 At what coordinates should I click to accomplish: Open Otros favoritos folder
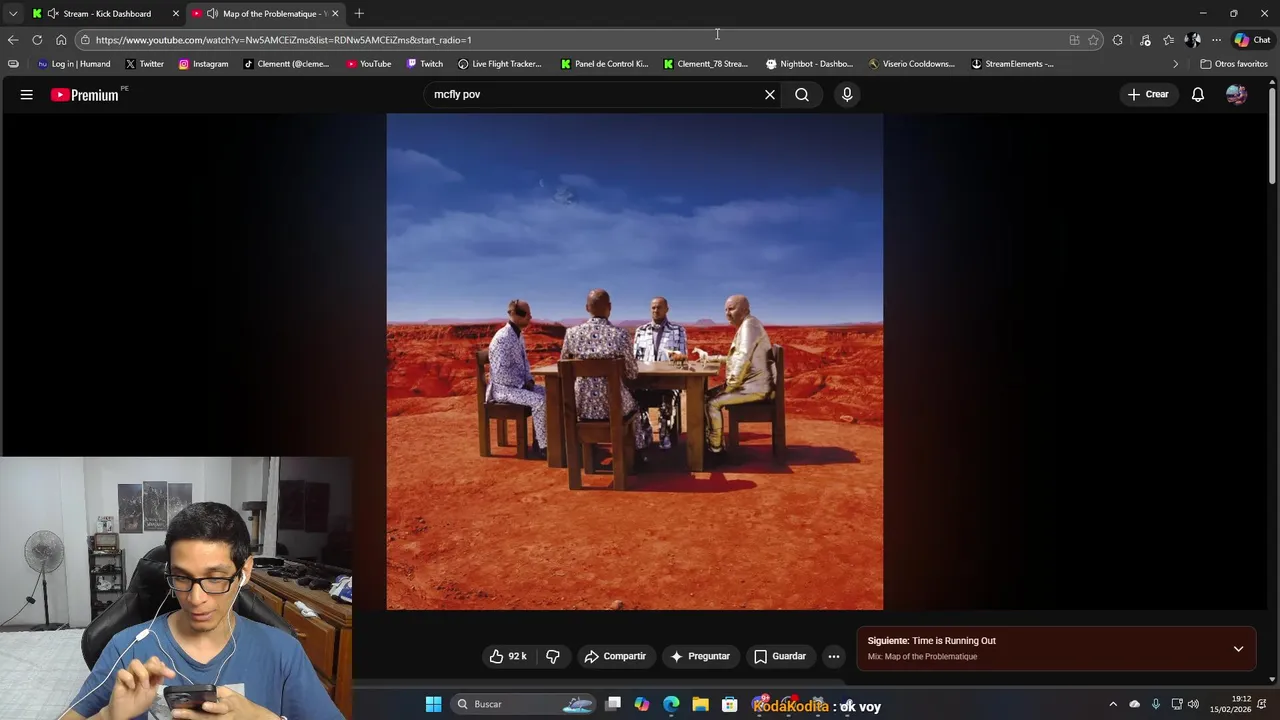(1234, 64)
